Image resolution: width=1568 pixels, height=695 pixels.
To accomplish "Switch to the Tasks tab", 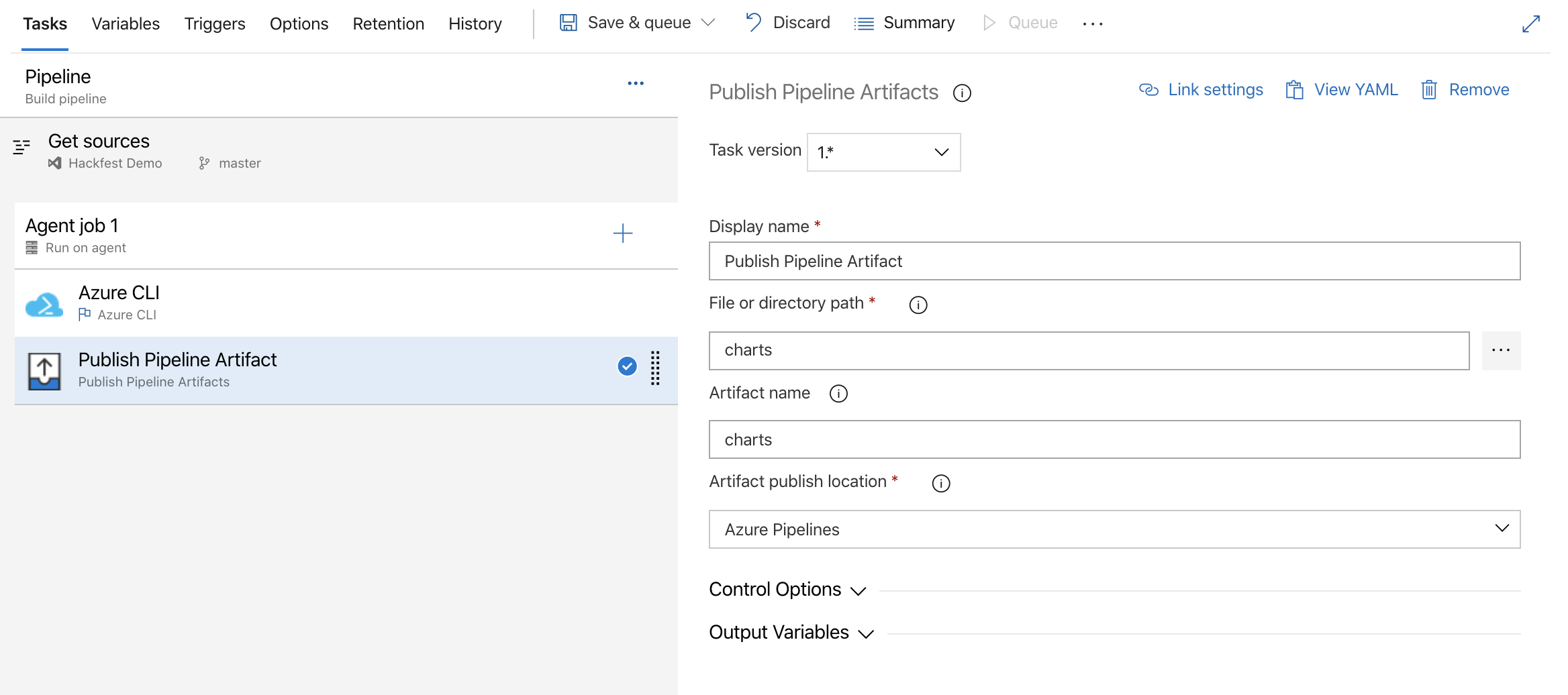I will (45, 23).
